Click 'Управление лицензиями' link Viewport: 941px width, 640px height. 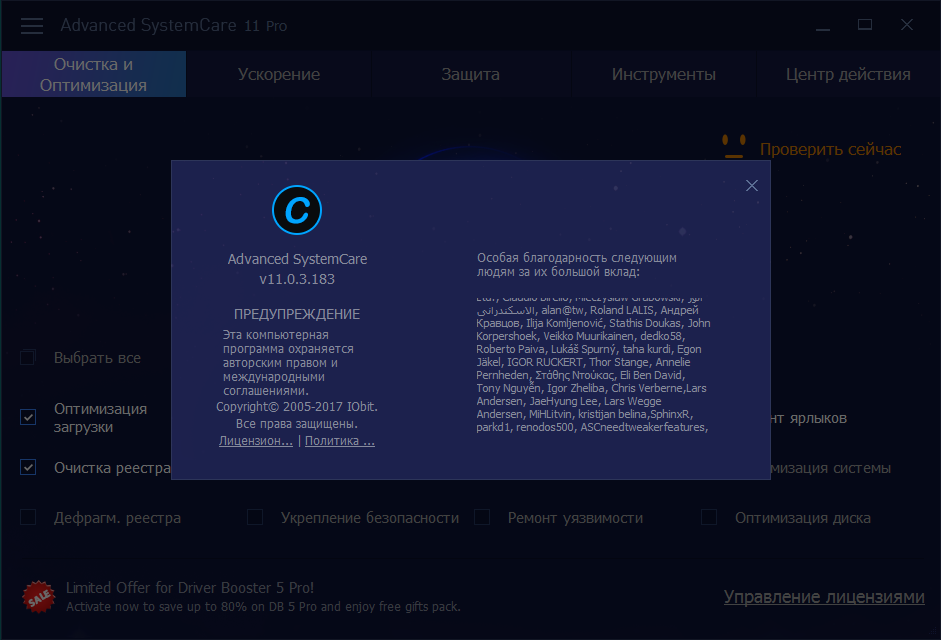point(824,597)
